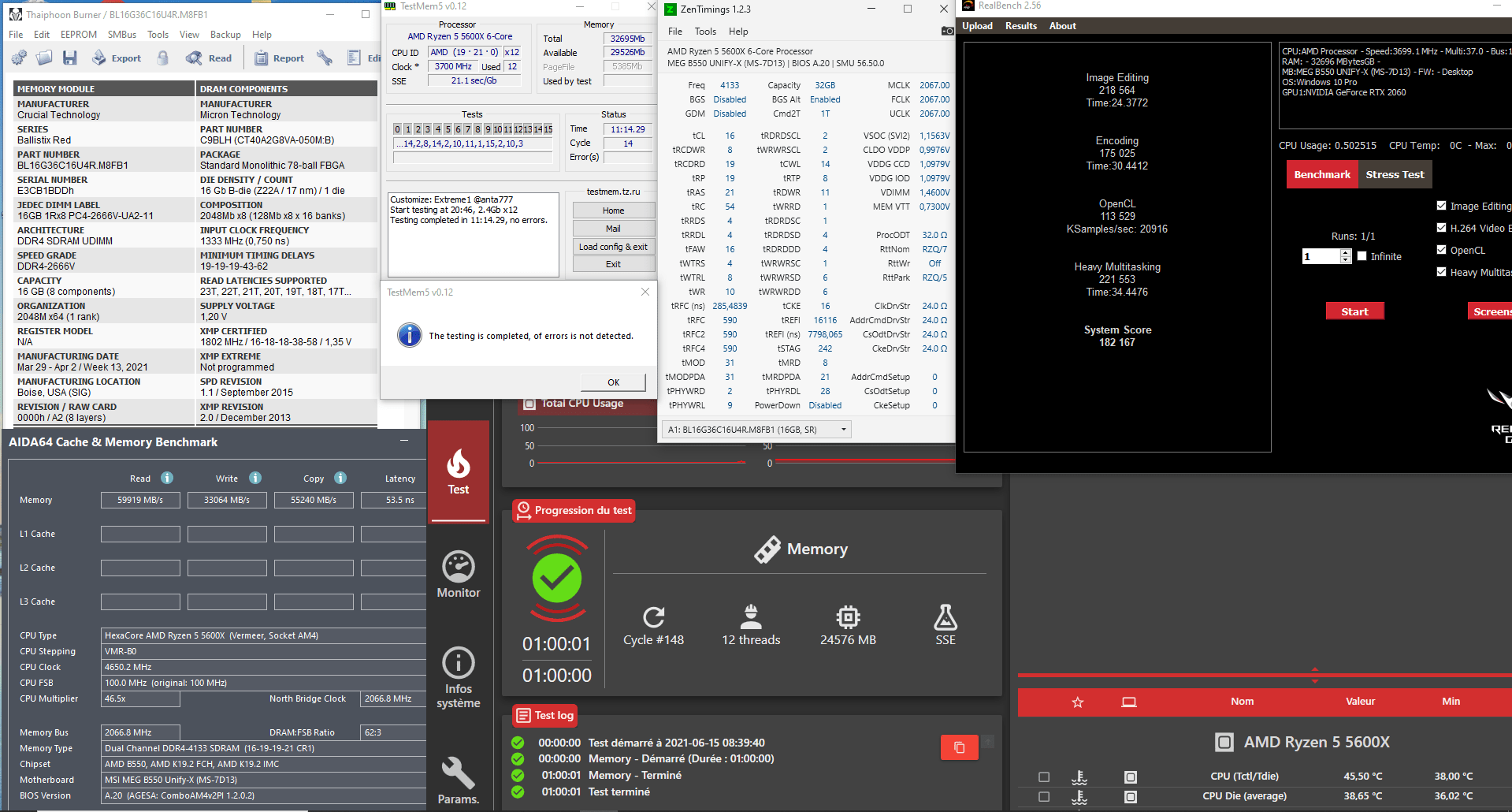The image size is (1512, 812).
Task: Open the SMBus menu in Thaiphoon Burner
Action: click(x=122, y=35)
